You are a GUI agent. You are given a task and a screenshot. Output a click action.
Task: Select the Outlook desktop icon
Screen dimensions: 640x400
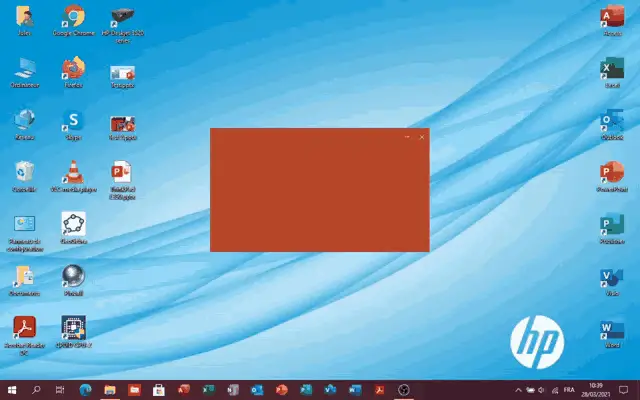tap(611, 121)
